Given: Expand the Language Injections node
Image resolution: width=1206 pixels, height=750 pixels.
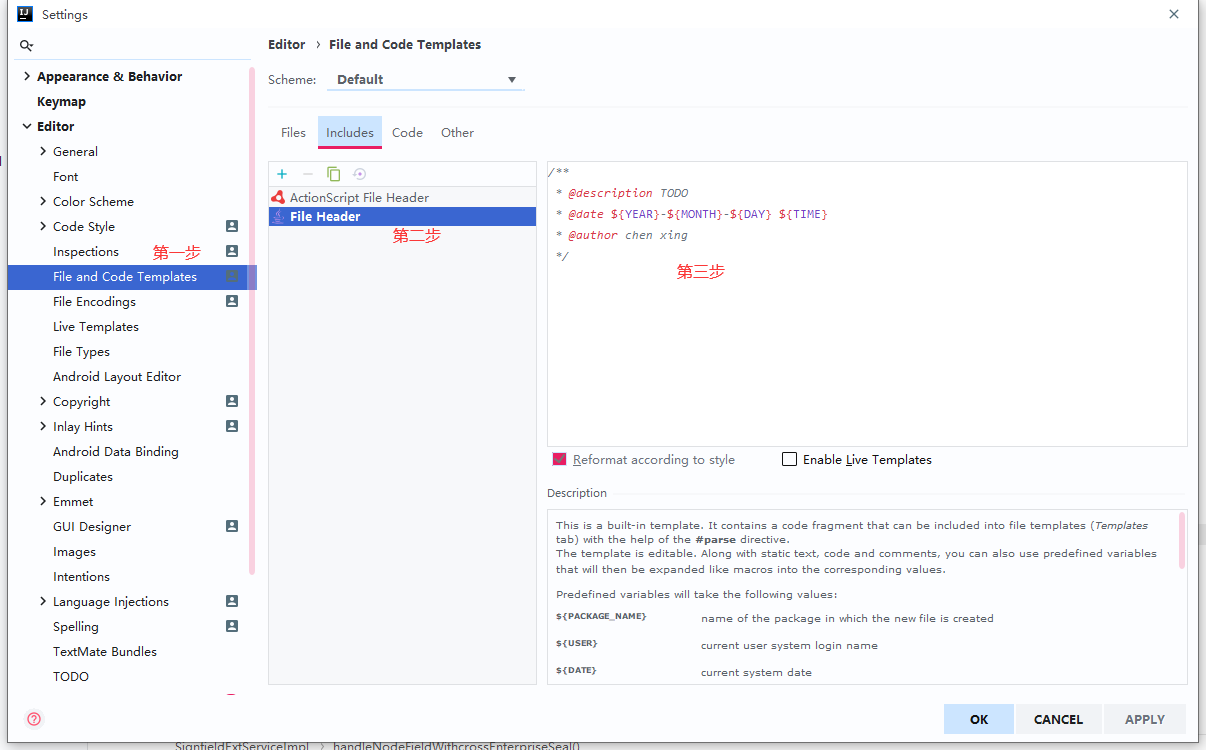Looking at the screenshot, I should [43, 601].
